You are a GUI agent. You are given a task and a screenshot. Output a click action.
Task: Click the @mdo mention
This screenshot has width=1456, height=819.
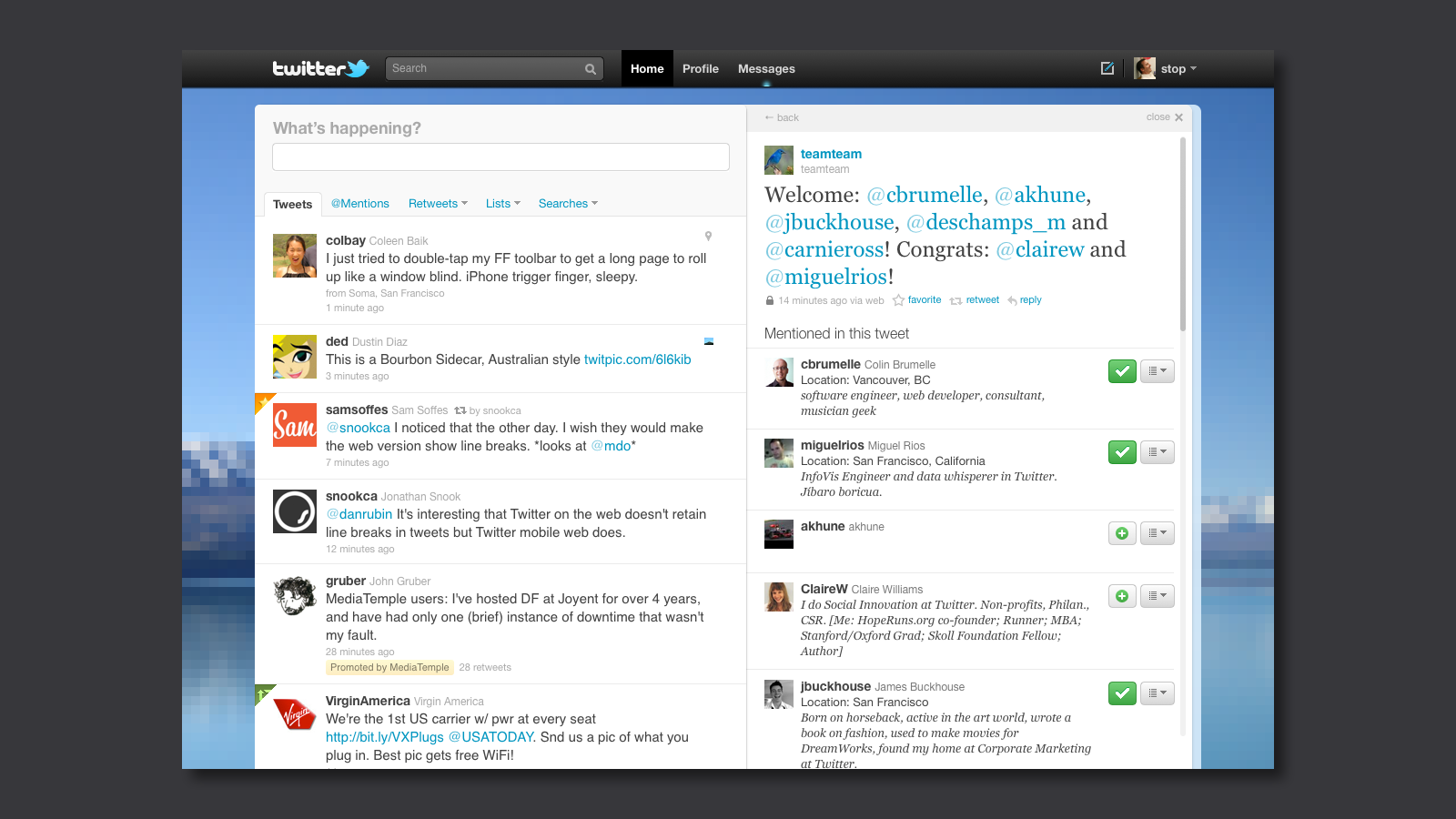coord(611,446)
